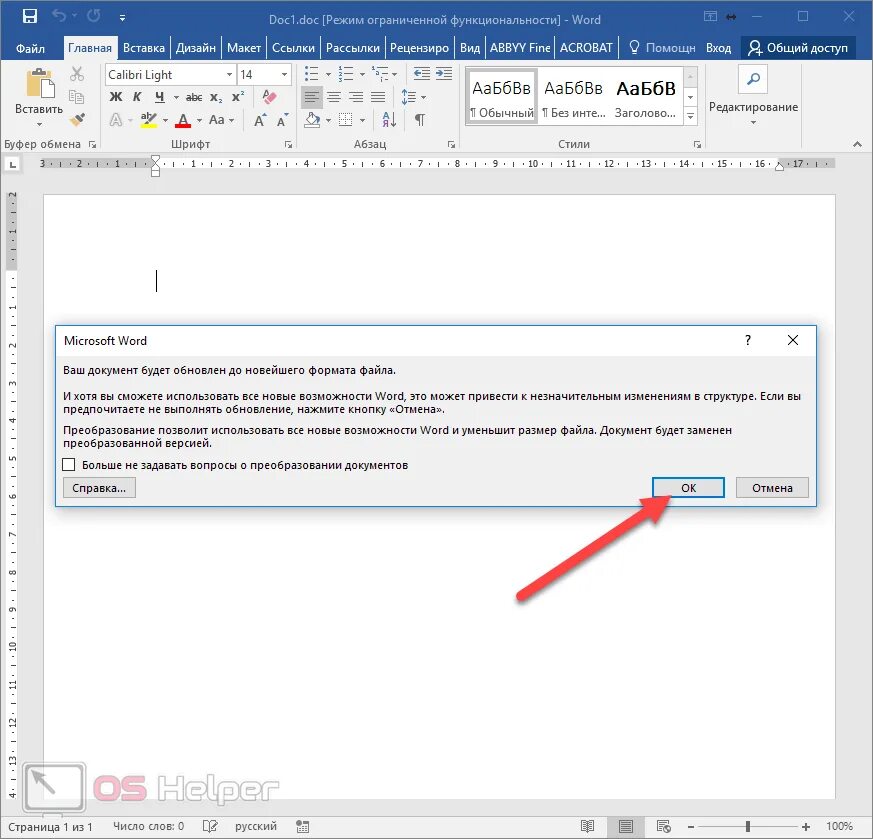This screenshot has height=839, width=873.
Task: Click the multilevel list icon
Action: (x=380, y=73)
